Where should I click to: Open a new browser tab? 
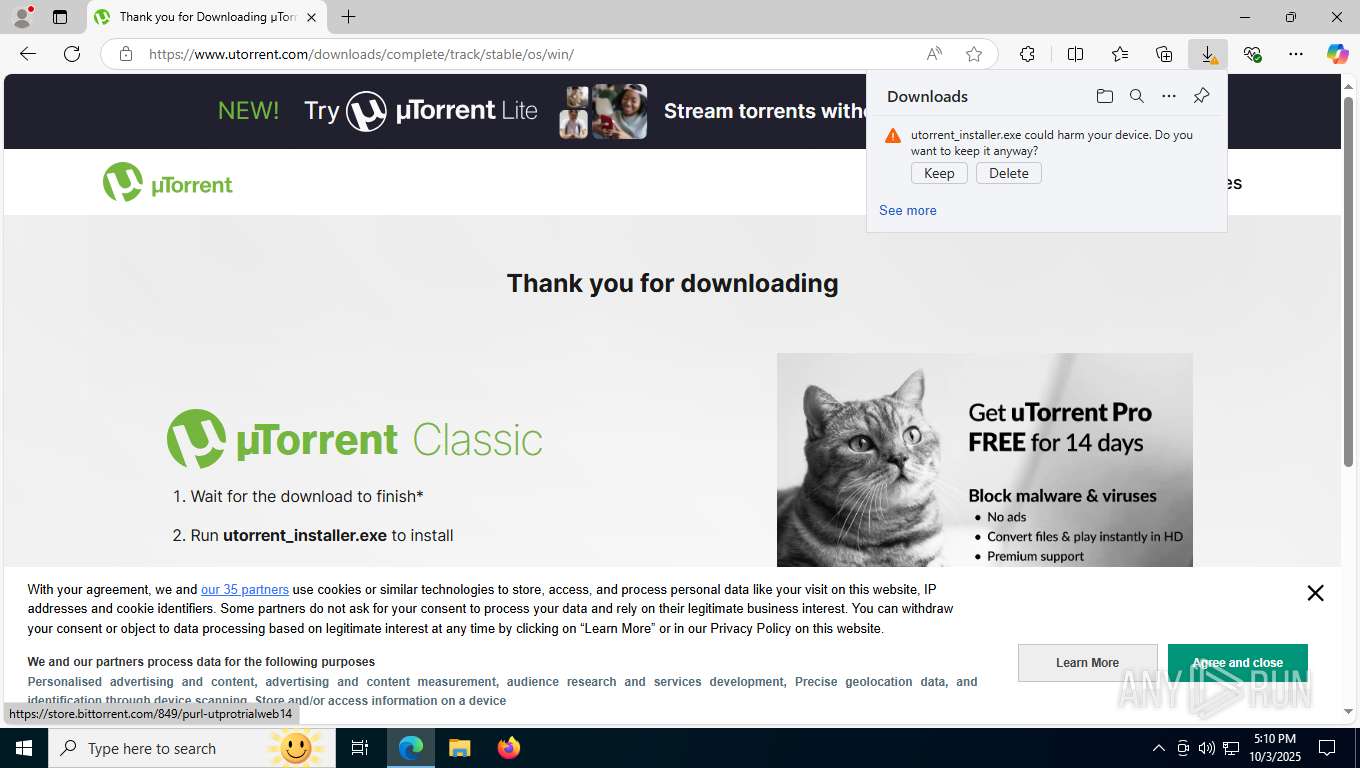point(348,17)
